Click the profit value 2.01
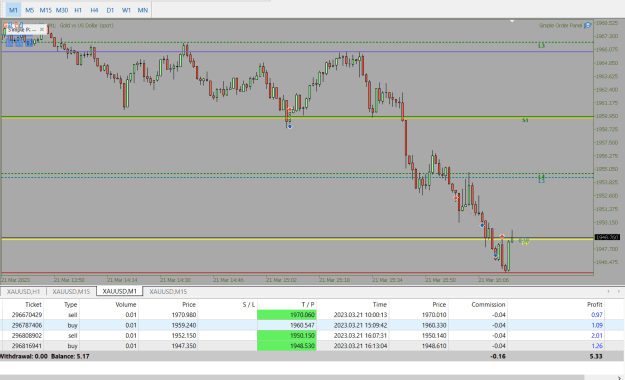The image size is (625, 380). coord(597,335)
